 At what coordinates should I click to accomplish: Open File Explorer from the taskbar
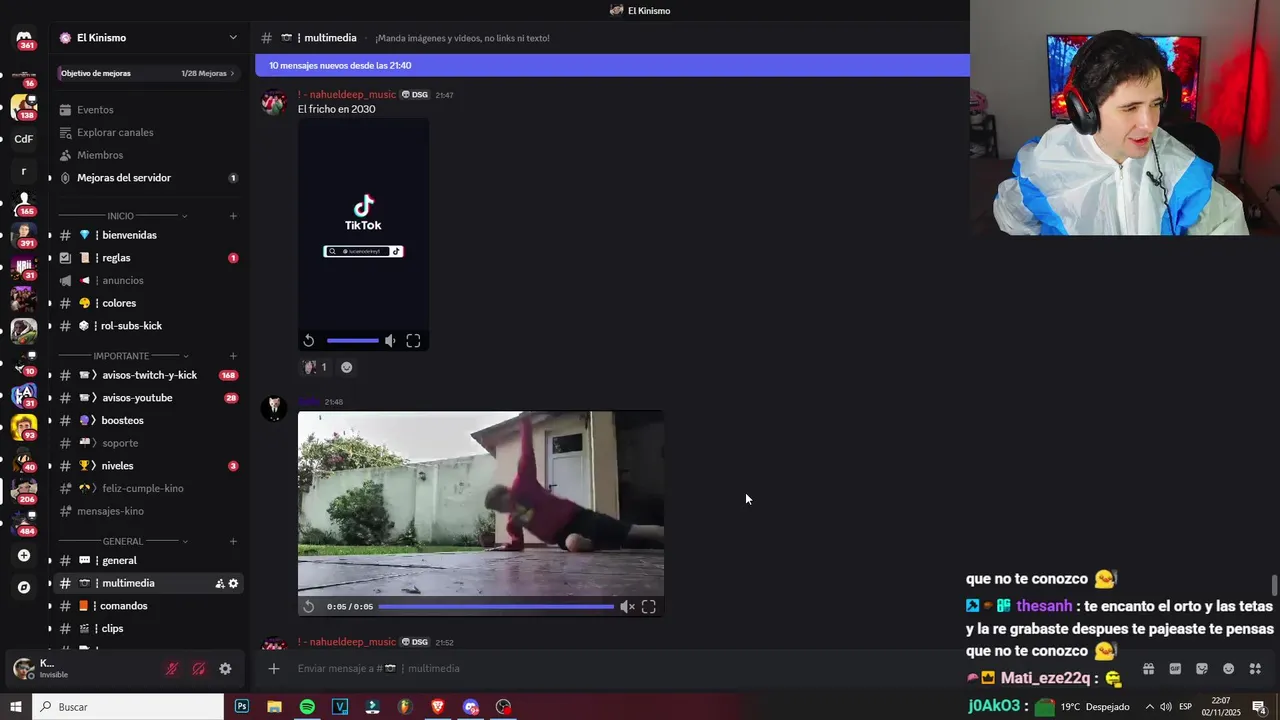274,707
